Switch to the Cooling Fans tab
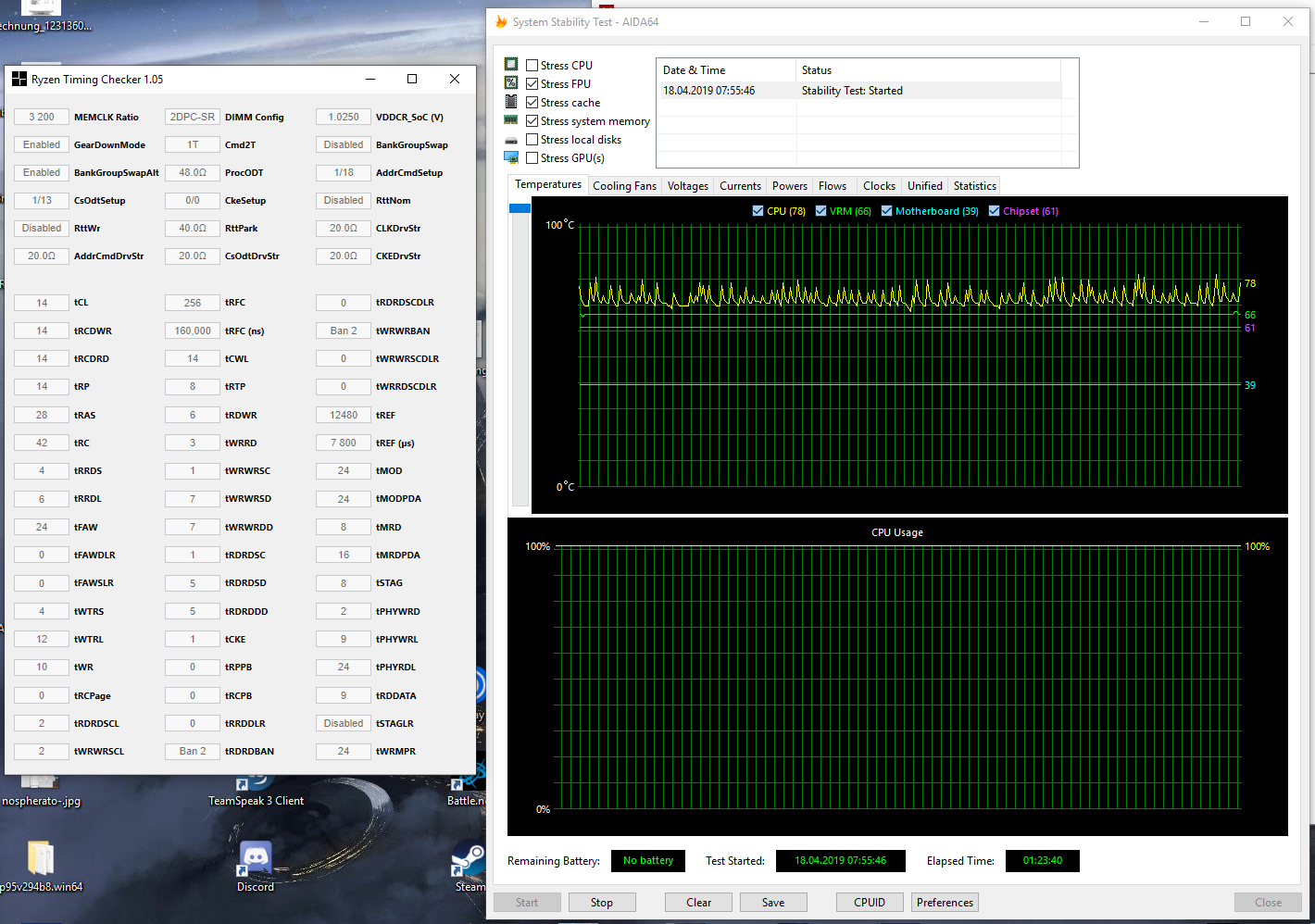This screenshot has width=1315, height=924. 624,186
